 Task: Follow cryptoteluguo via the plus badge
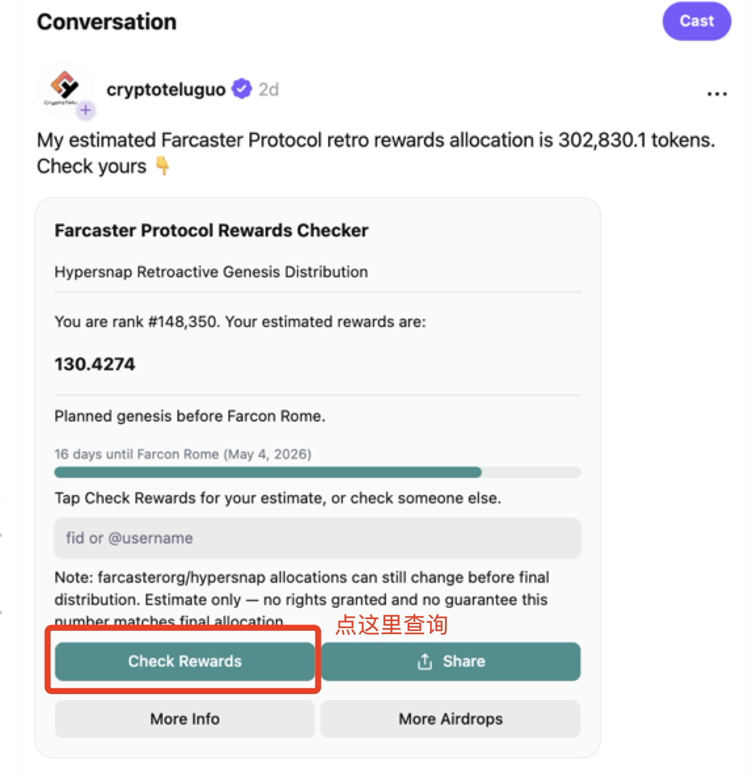click(x=86, y=110)
